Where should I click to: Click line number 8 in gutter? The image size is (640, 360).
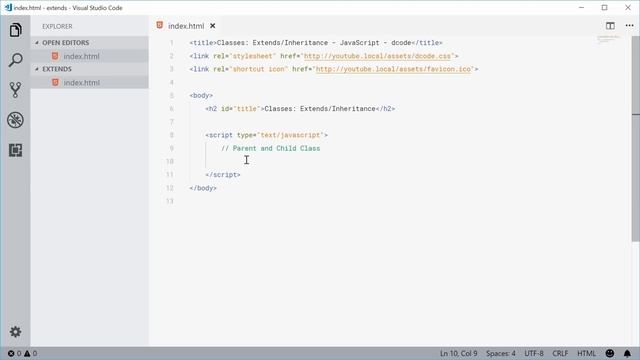(x=171, y=135)
